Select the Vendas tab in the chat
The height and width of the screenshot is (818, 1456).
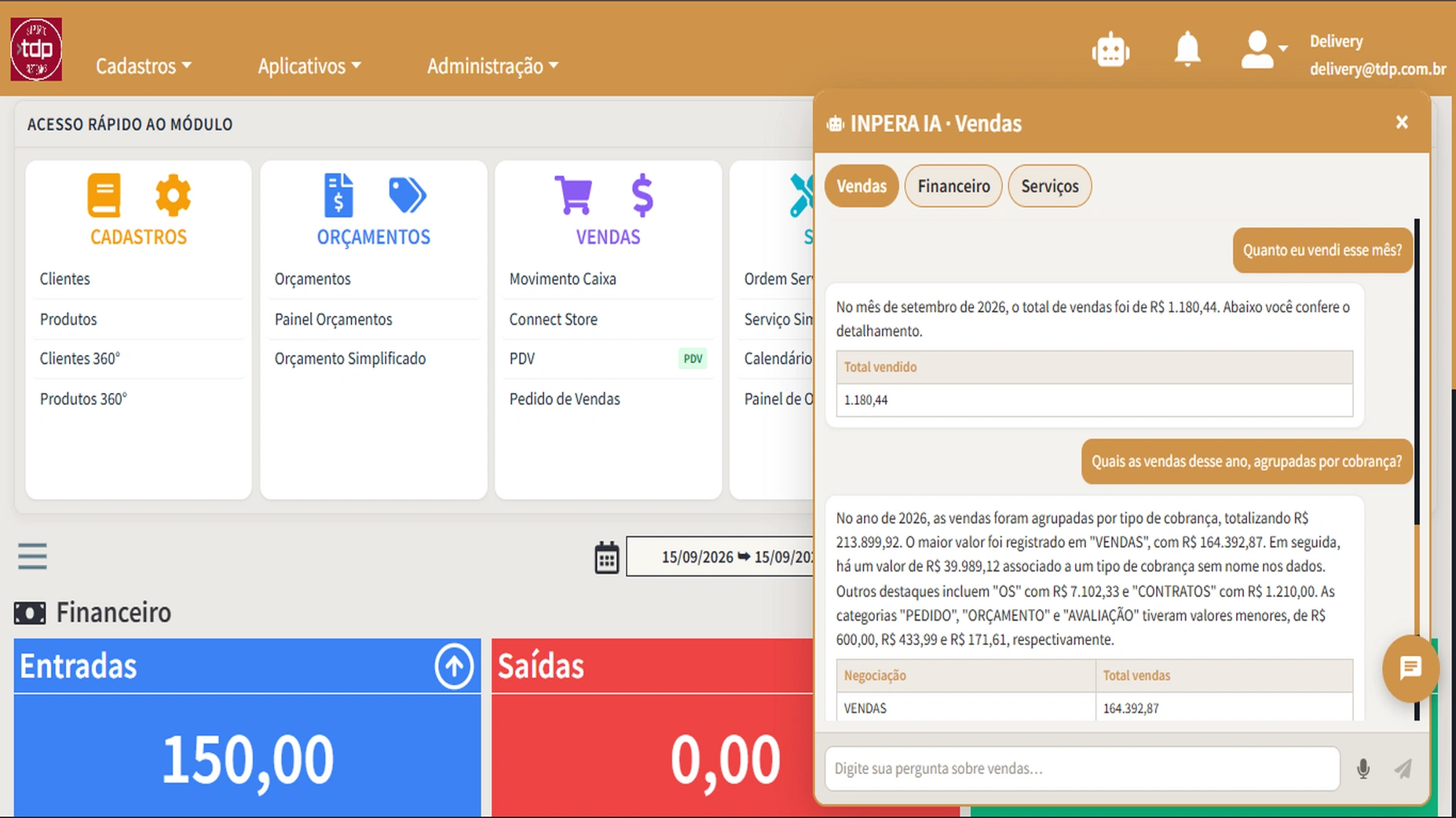[862, 186]
